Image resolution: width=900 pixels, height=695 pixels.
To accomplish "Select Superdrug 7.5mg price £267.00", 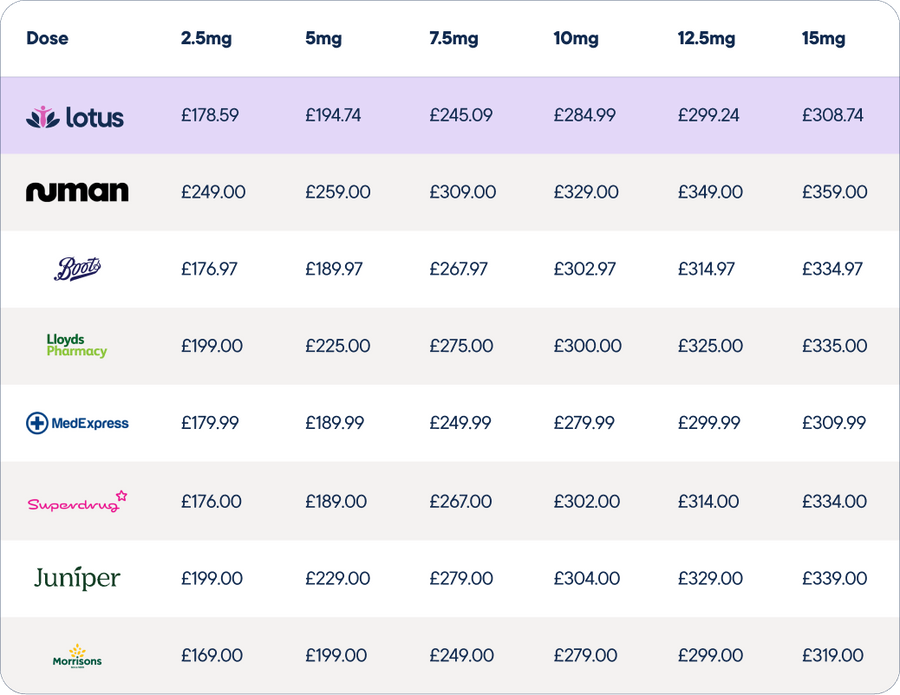I will point(461,501).
